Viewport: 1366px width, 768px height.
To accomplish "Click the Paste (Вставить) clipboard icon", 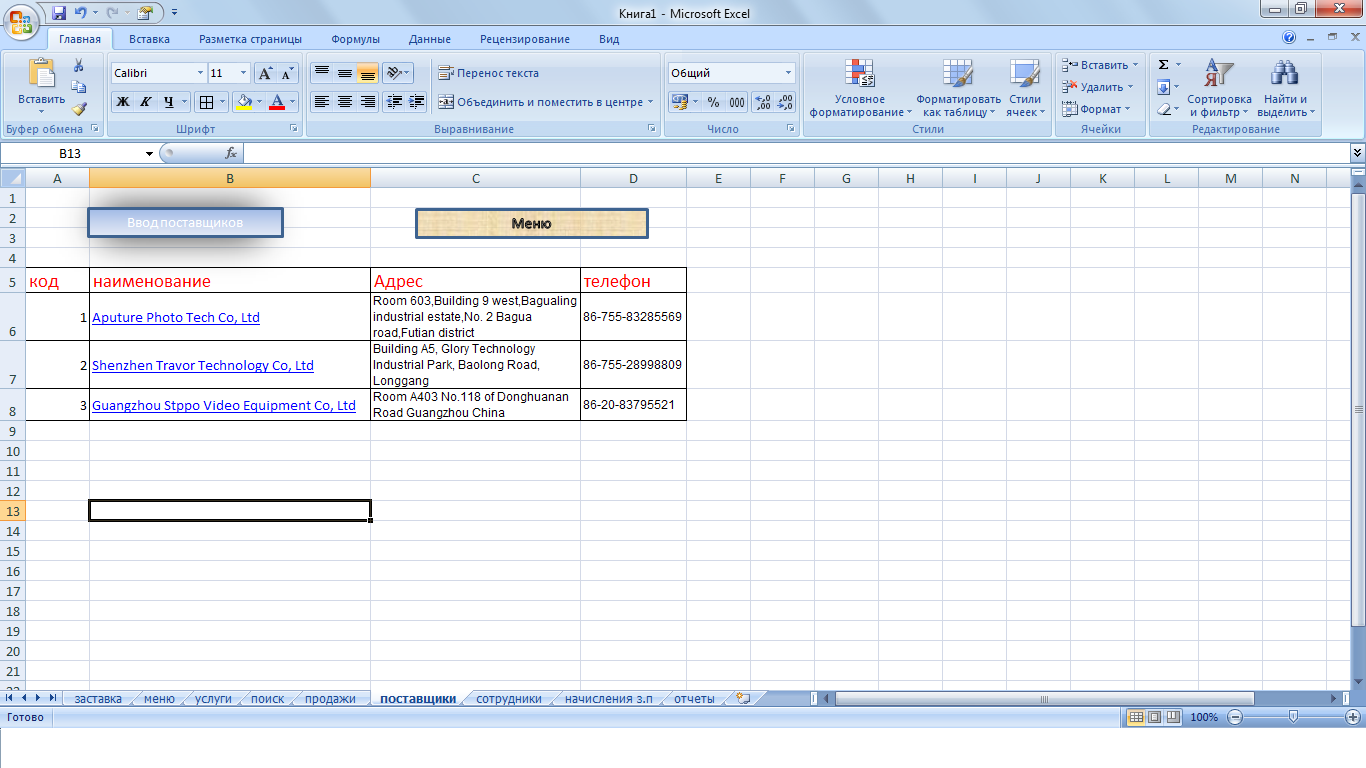I will (x=42, y=74).
